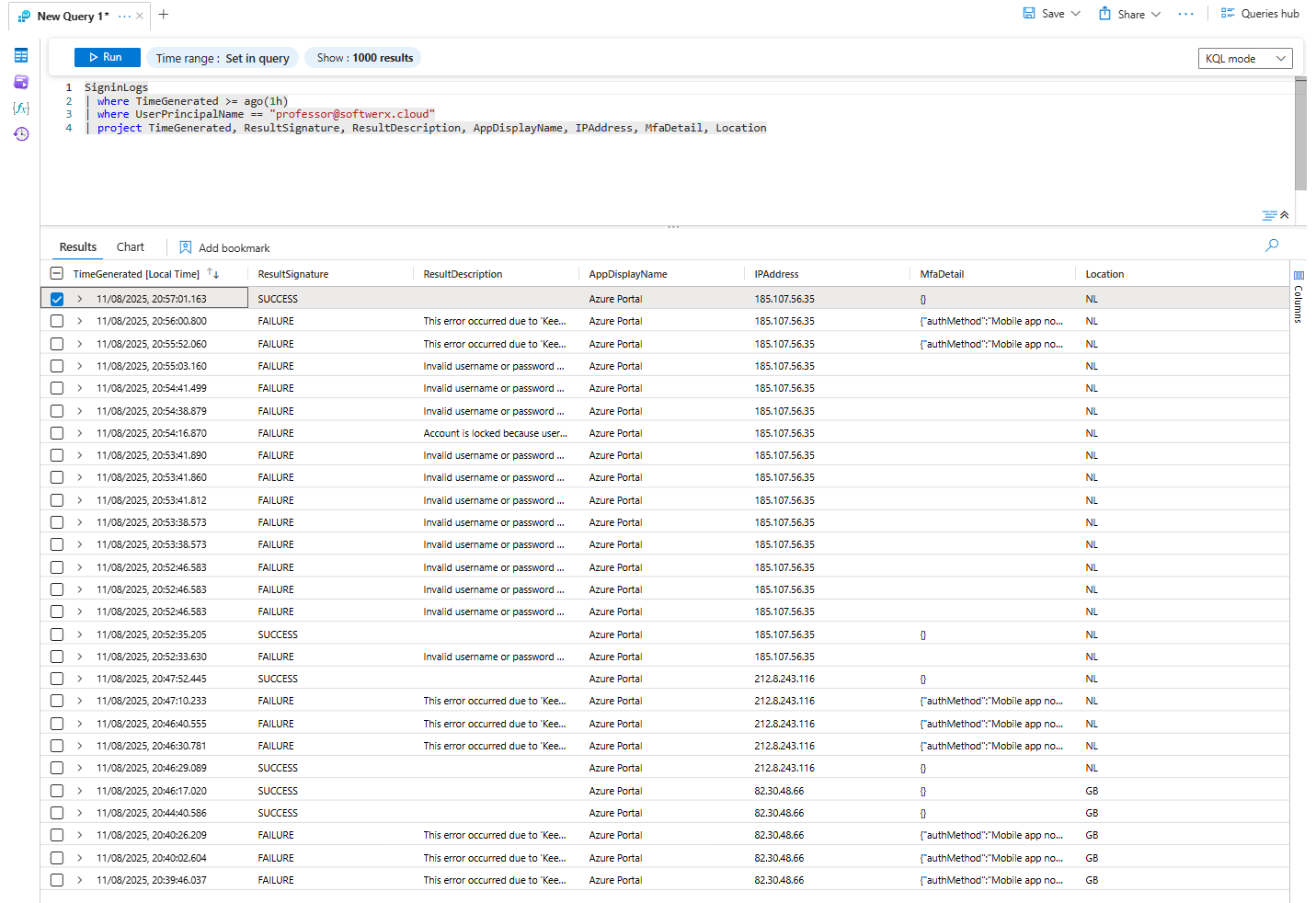The height and width of the screenshot is (903, 1316).
Task: Expand the 20:40:26.209 row details
Action: point(80,835)
